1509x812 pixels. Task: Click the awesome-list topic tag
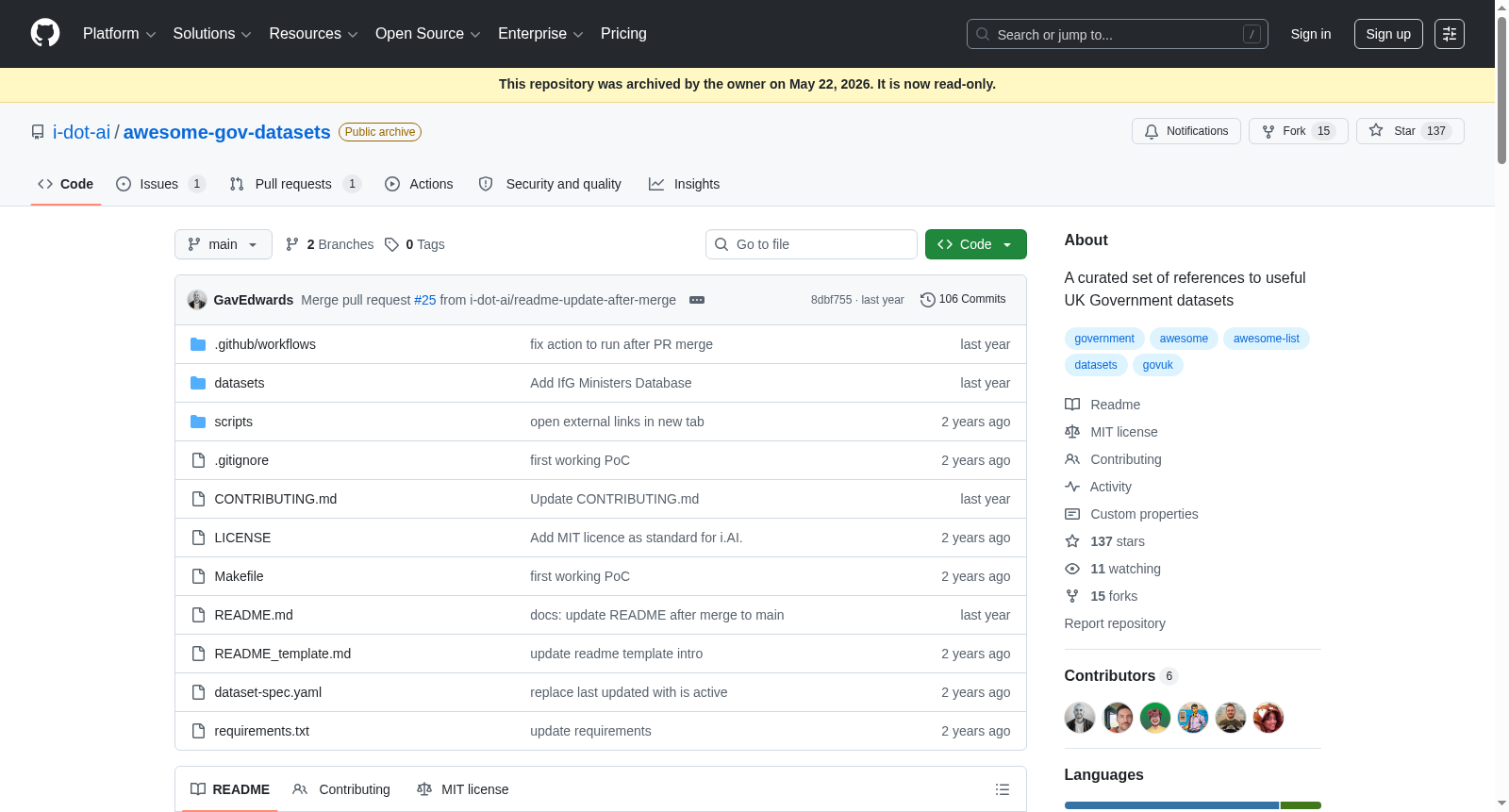[1267, 339]
